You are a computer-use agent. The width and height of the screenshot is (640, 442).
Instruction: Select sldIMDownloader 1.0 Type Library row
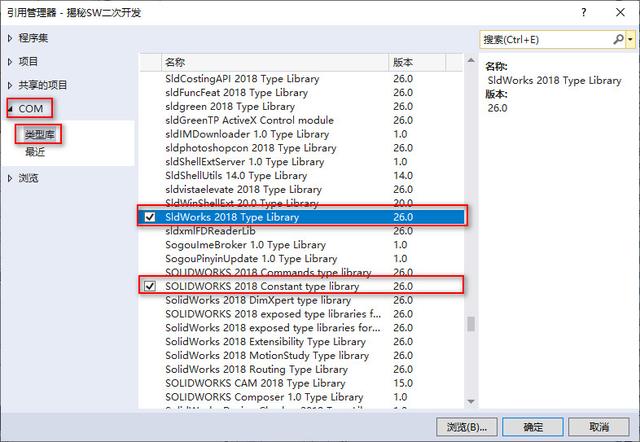[x=301, y=134]
